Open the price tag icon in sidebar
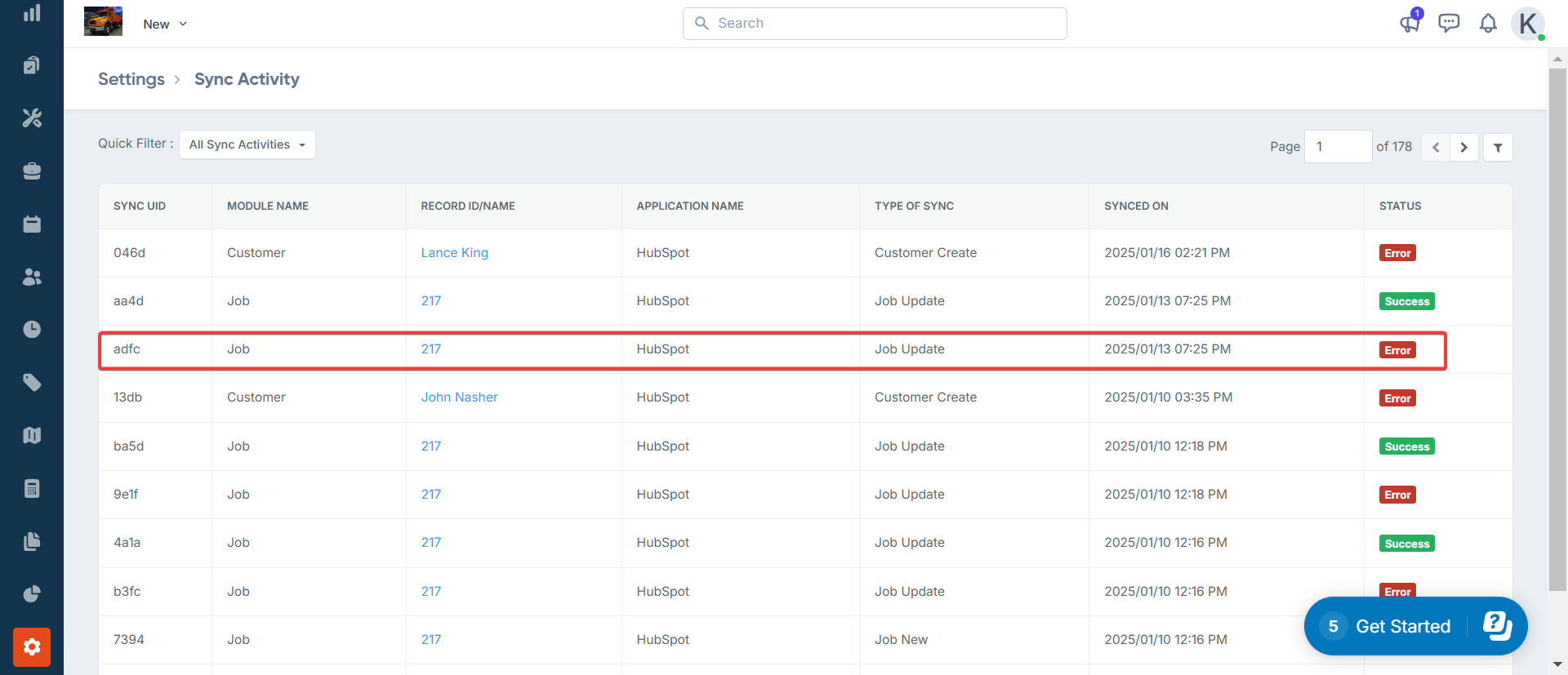This screenshot has width=1568, height=675. click(32, 383)
